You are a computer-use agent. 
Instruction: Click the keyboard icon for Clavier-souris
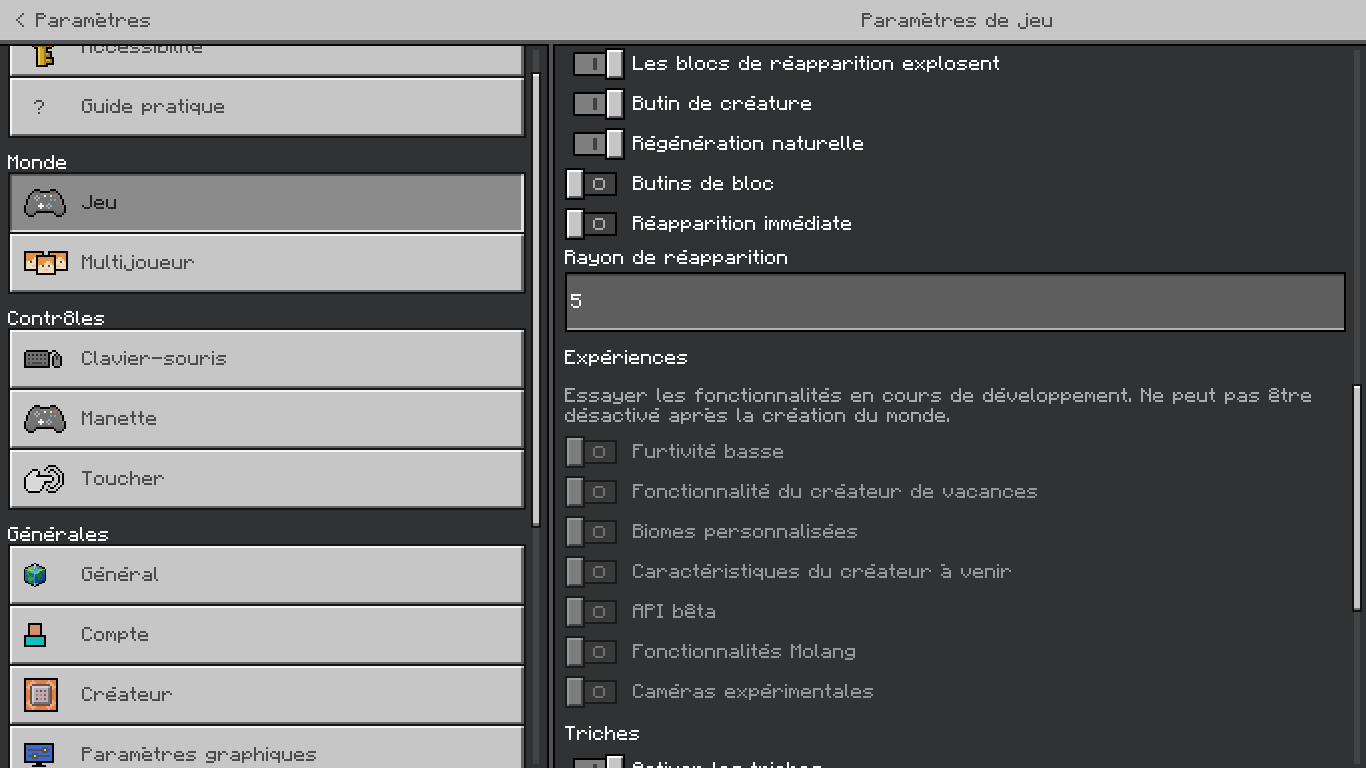[x=43, y=359]
